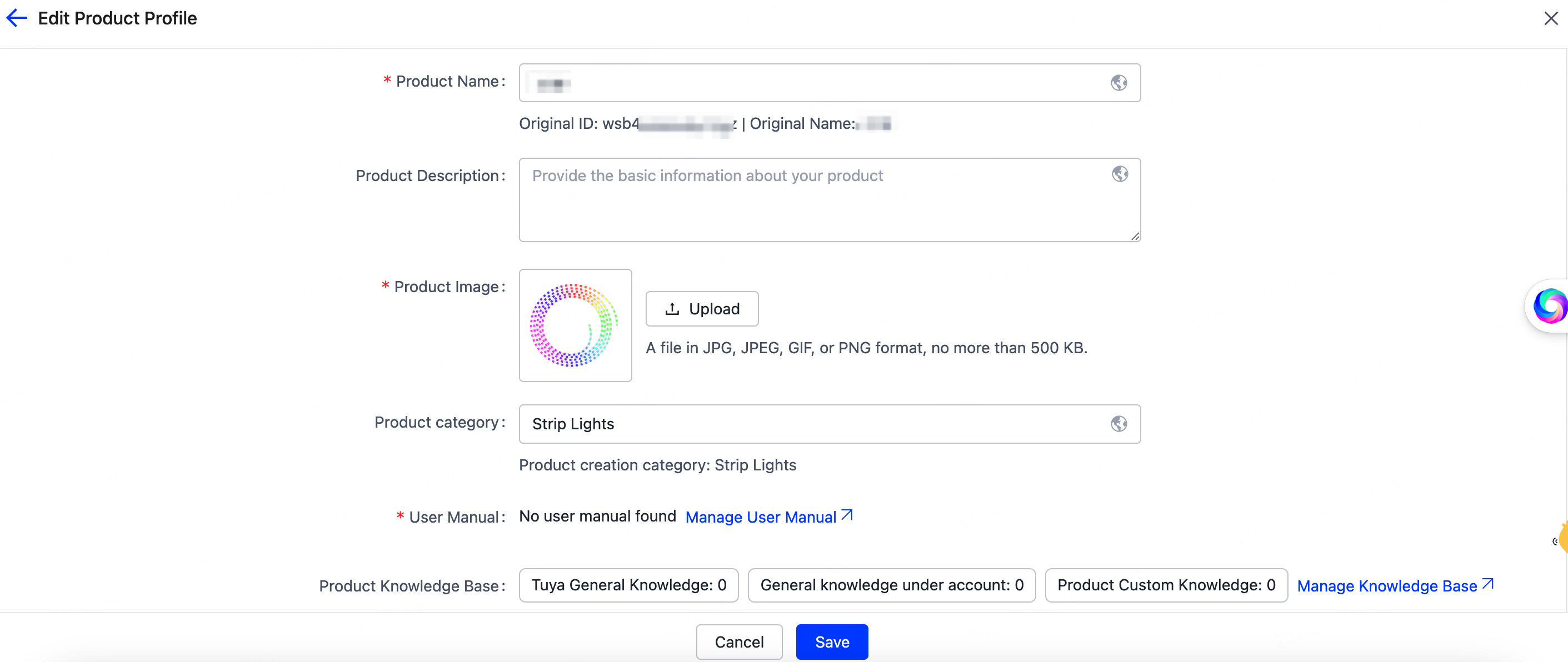Click the Tuya General Knowledge: 0 tag

click(628, 585)
